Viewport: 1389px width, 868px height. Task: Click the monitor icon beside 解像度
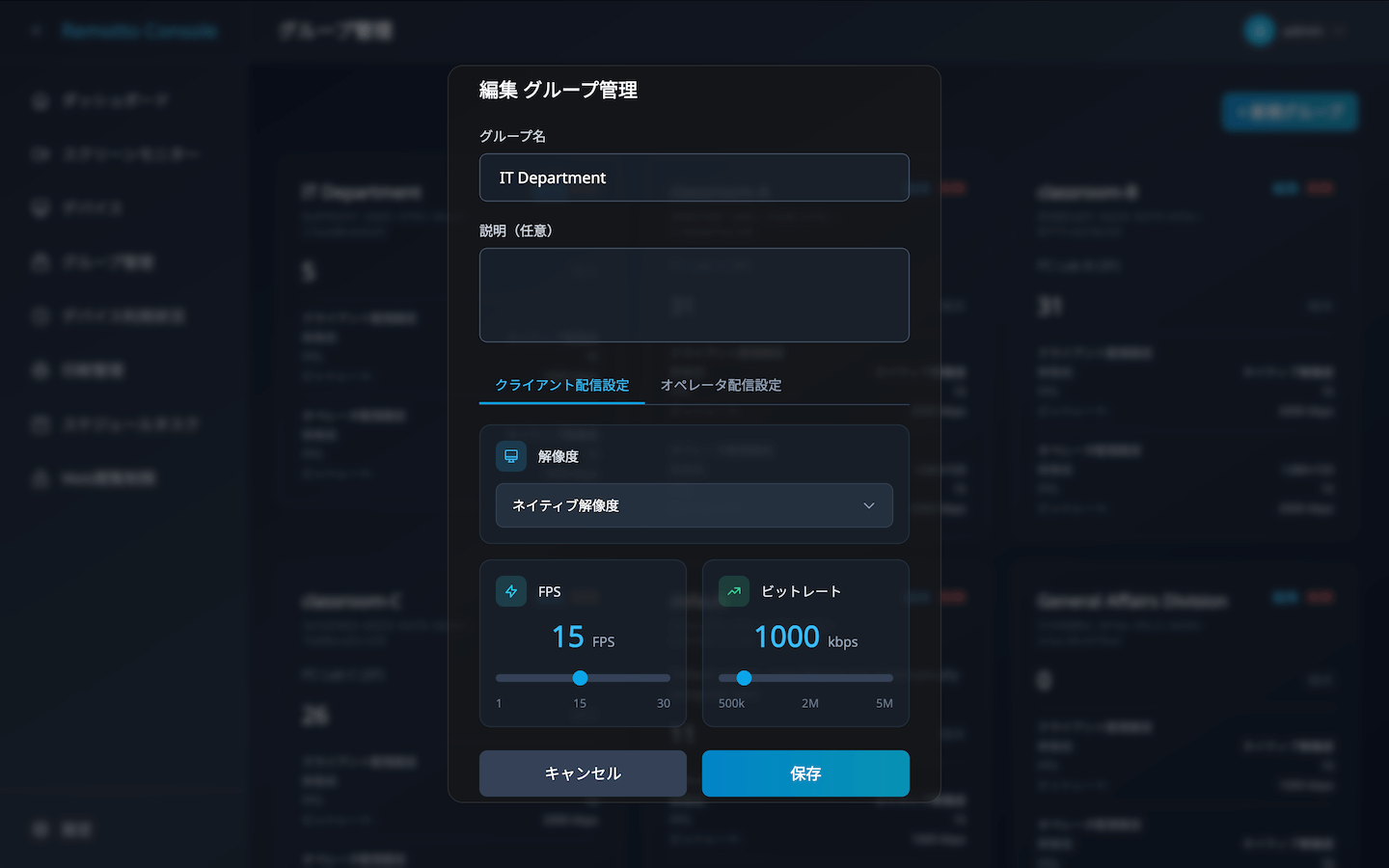(x=511, y=456)
